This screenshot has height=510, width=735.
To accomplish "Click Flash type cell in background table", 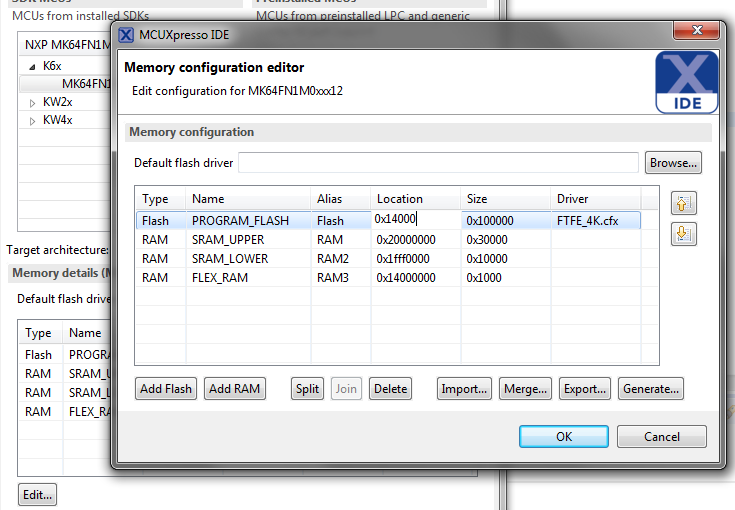I will coord(38,355).
